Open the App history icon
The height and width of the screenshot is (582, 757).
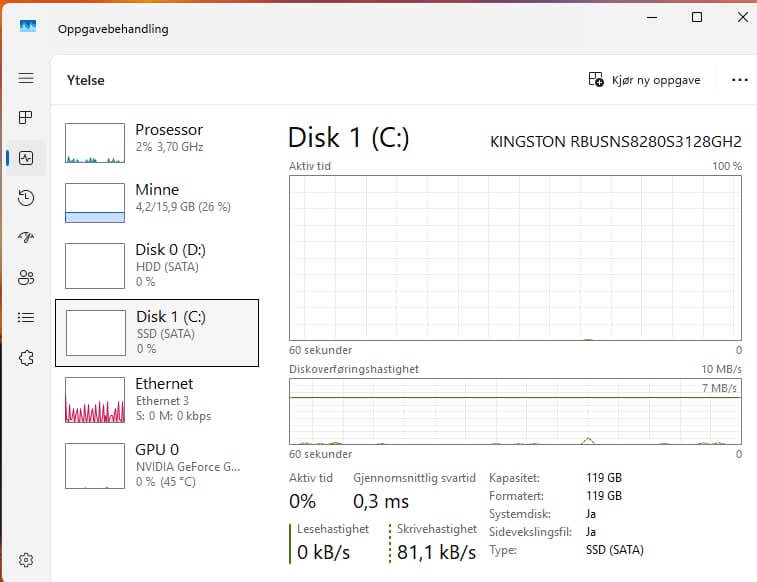pos(26,198)
